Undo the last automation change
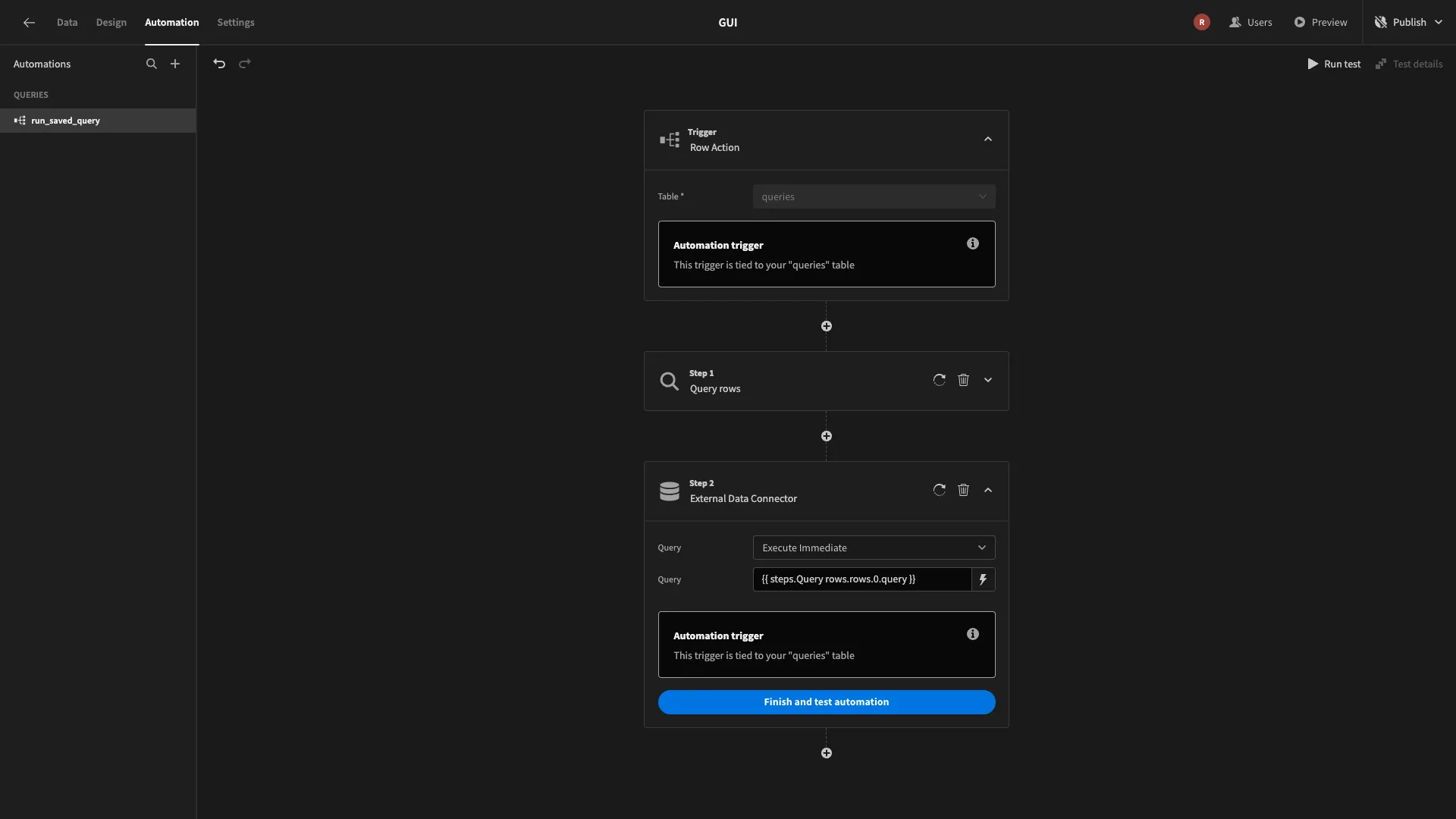This screenshot has height=819, width=1456. pyautogui.click(x=219, y=64)
